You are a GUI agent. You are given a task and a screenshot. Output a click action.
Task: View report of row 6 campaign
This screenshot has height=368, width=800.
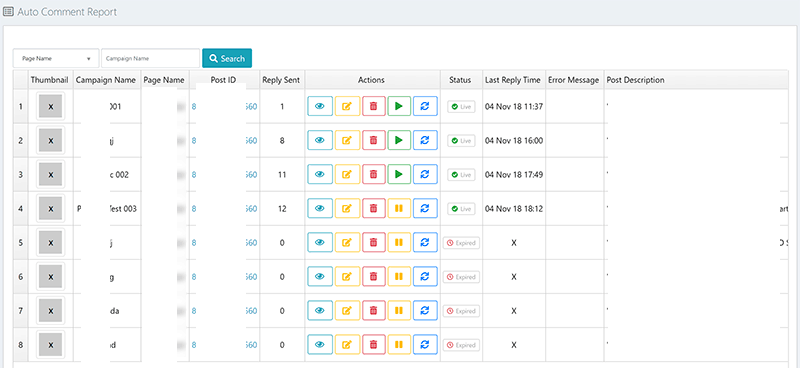click(x=320, y=277)
